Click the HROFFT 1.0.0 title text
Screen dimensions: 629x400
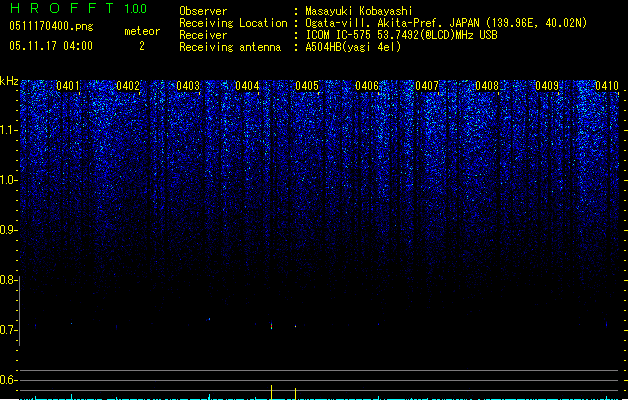coord(78,8)
